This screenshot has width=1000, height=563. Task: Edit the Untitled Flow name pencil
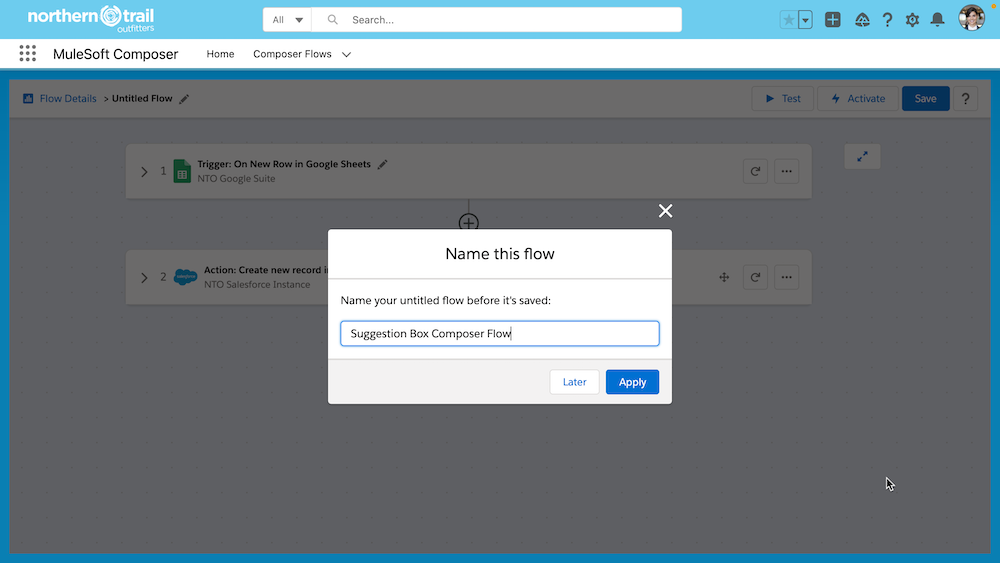[x=184, y=99]
